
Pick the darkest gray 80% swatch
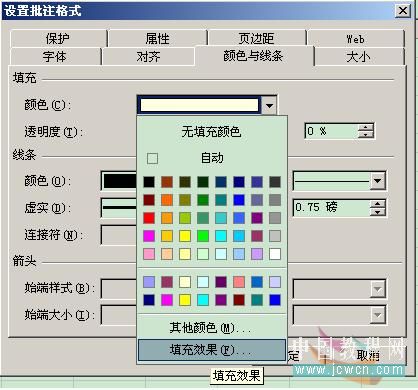pos(275,182)
